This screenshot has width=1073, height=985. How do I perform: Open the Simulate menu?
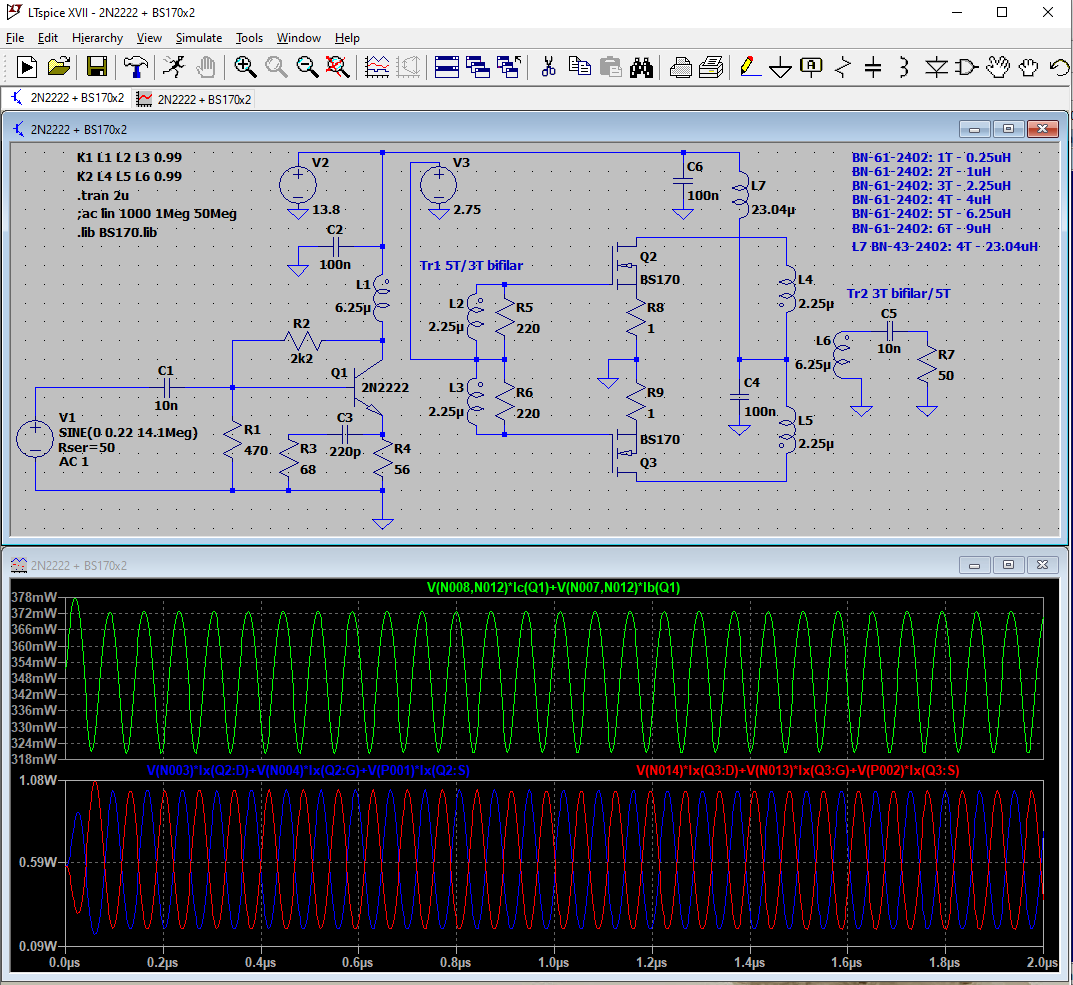pyautogui.click(x=198, y=38)
